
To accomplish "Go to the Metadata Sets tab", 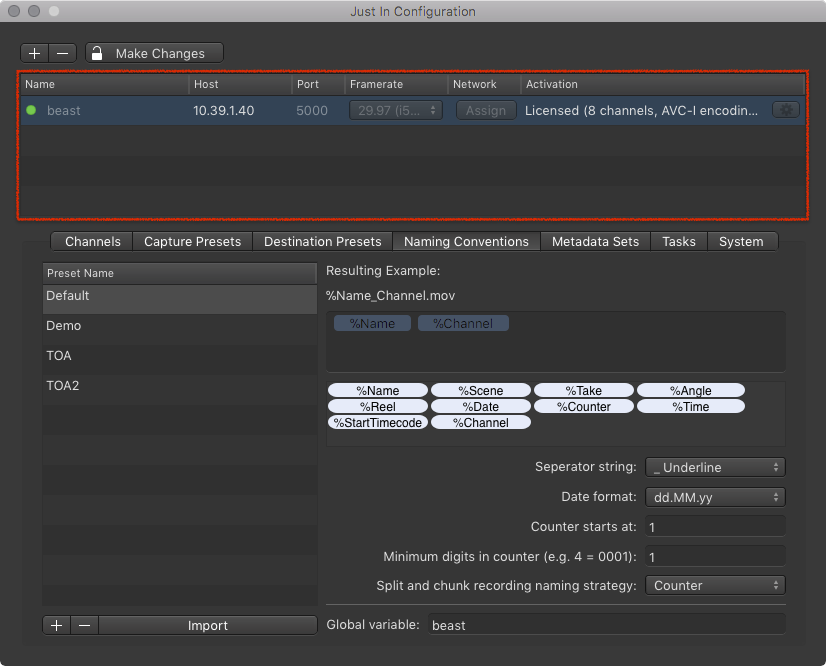I will (x=595, y=241).
